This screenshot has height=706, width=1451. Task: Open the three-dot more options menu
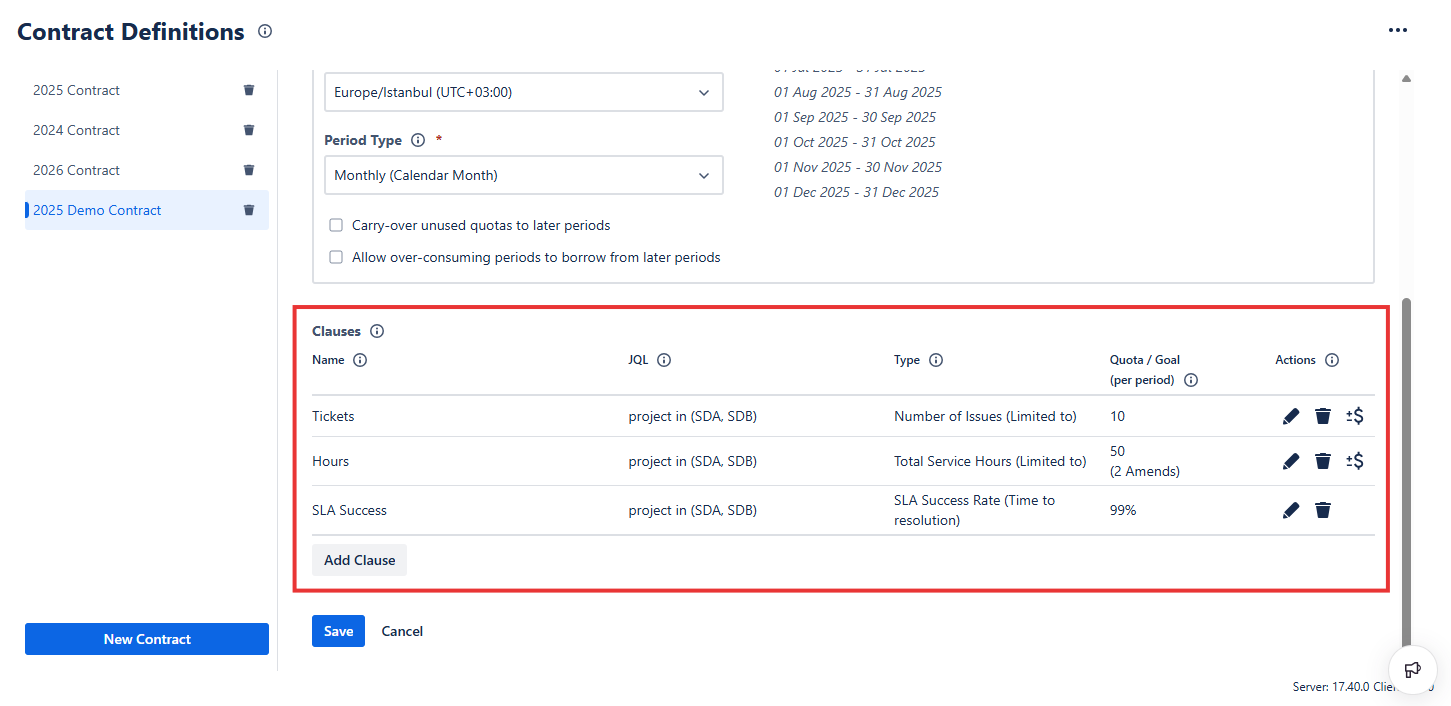pyautogui.click(x=1398, y=31)
